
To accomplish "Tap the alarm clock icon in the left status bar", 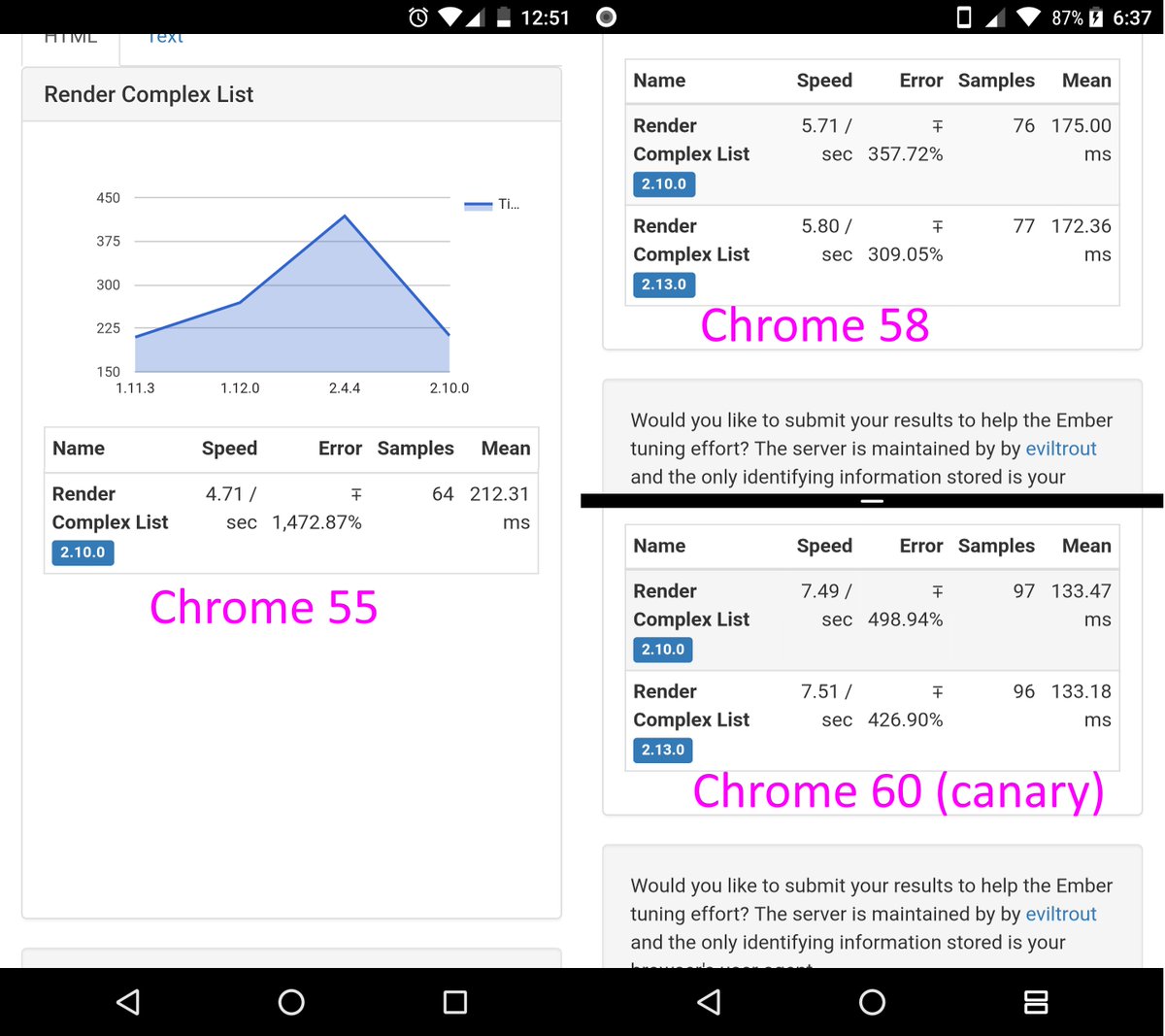I will [418, 17].
